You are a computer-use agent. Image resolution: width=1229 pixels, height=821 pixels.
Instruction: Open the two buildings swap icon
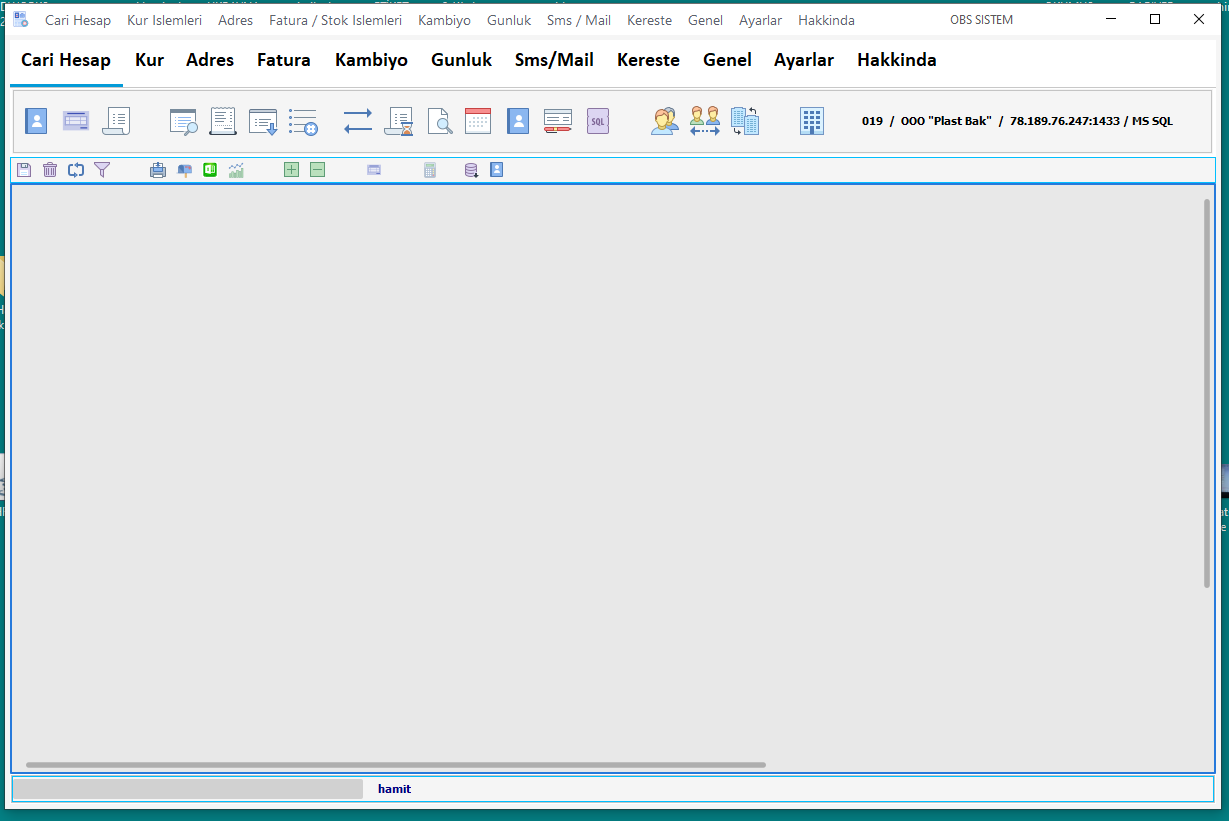point(745,121)
